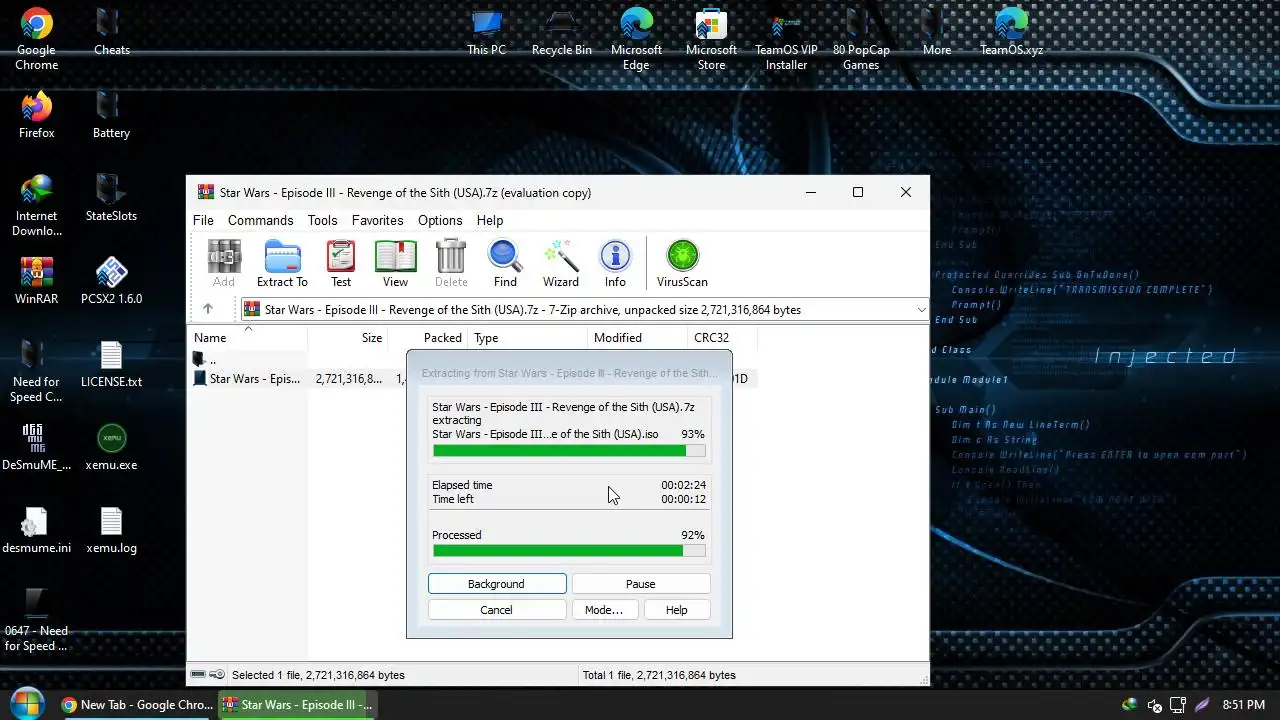
Task: Click the volume muted tray icon
Action: point(1154,705)
